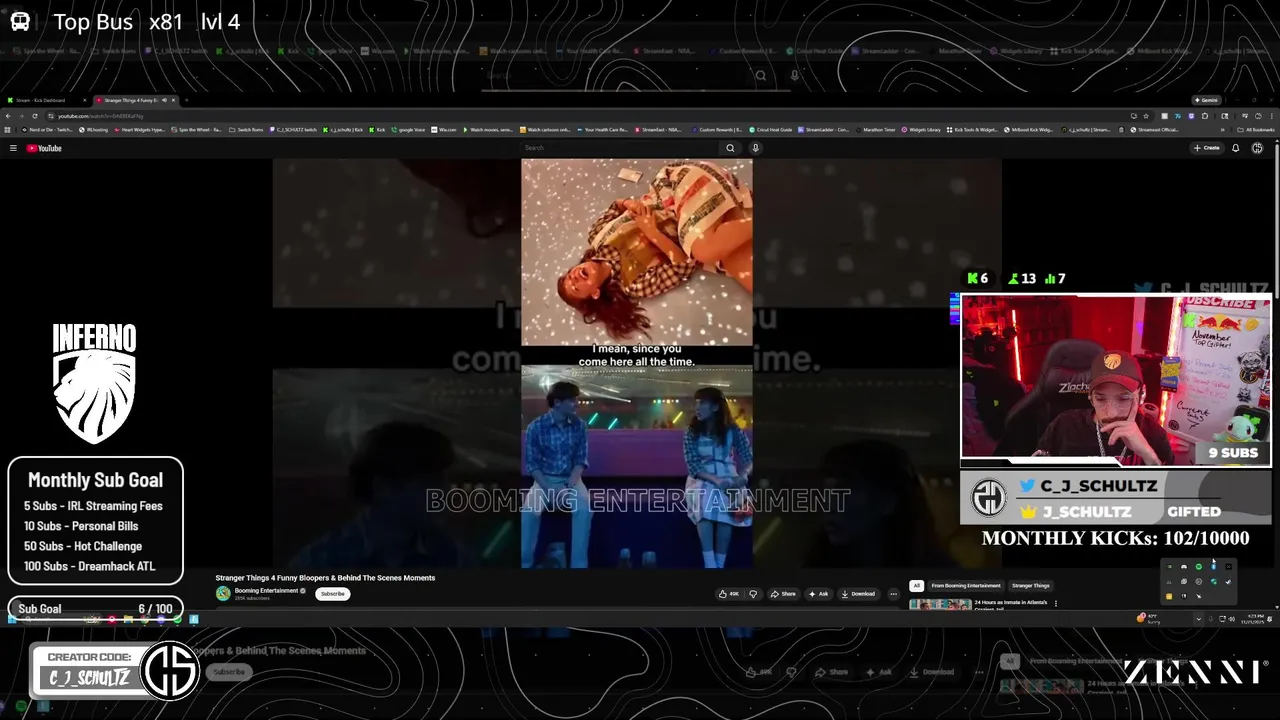Viewport: 1280px width, 720px height.
Task: Click the Ask button under the video
Action: (818, 593)
